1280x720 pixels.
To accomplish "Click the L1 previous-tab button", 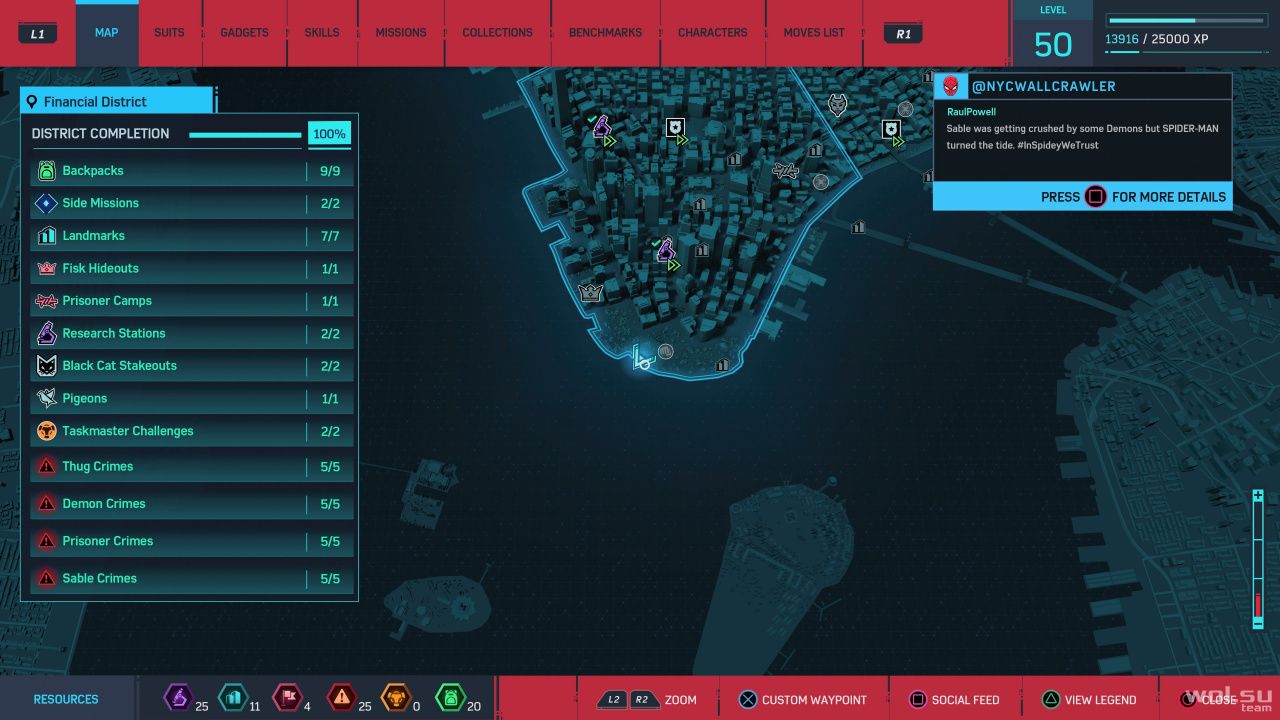I will point(38,34).
